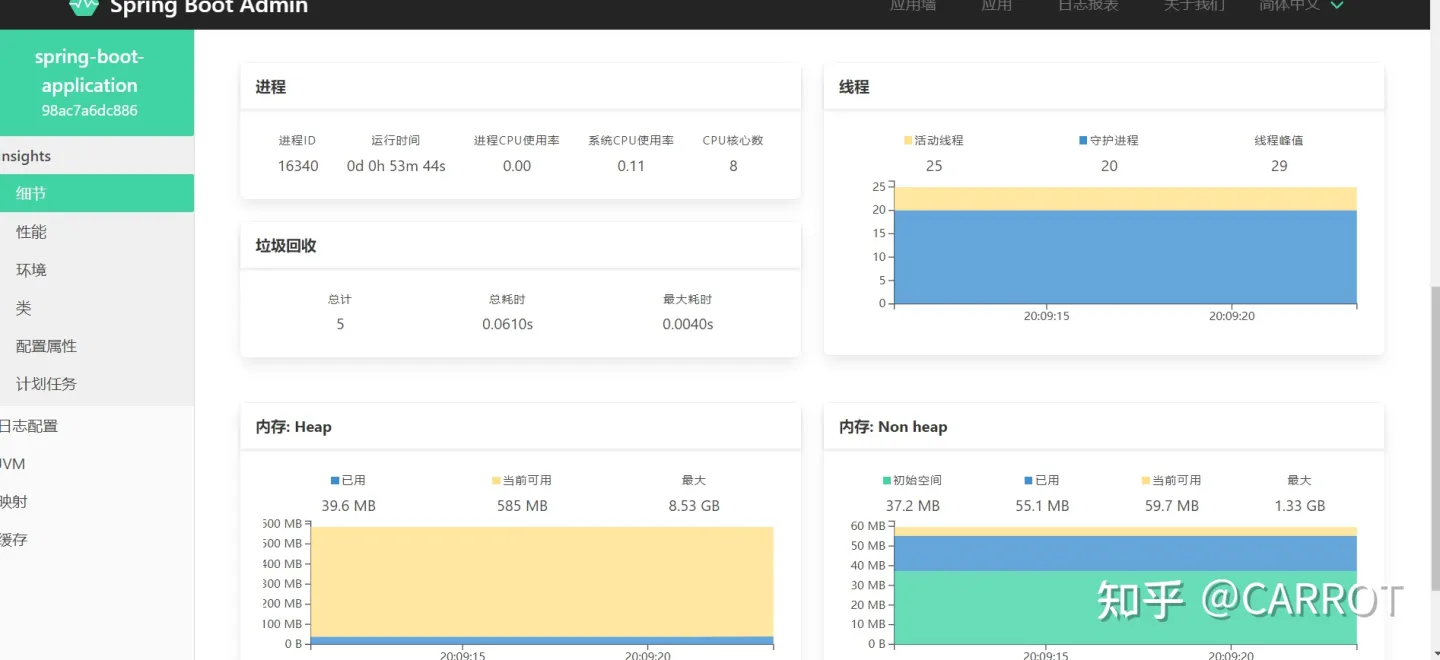The width and height of the screenshot is (1440, 660).
Task: Select 类 from the Insights sidebar
Action: click(x=26, y=308)
